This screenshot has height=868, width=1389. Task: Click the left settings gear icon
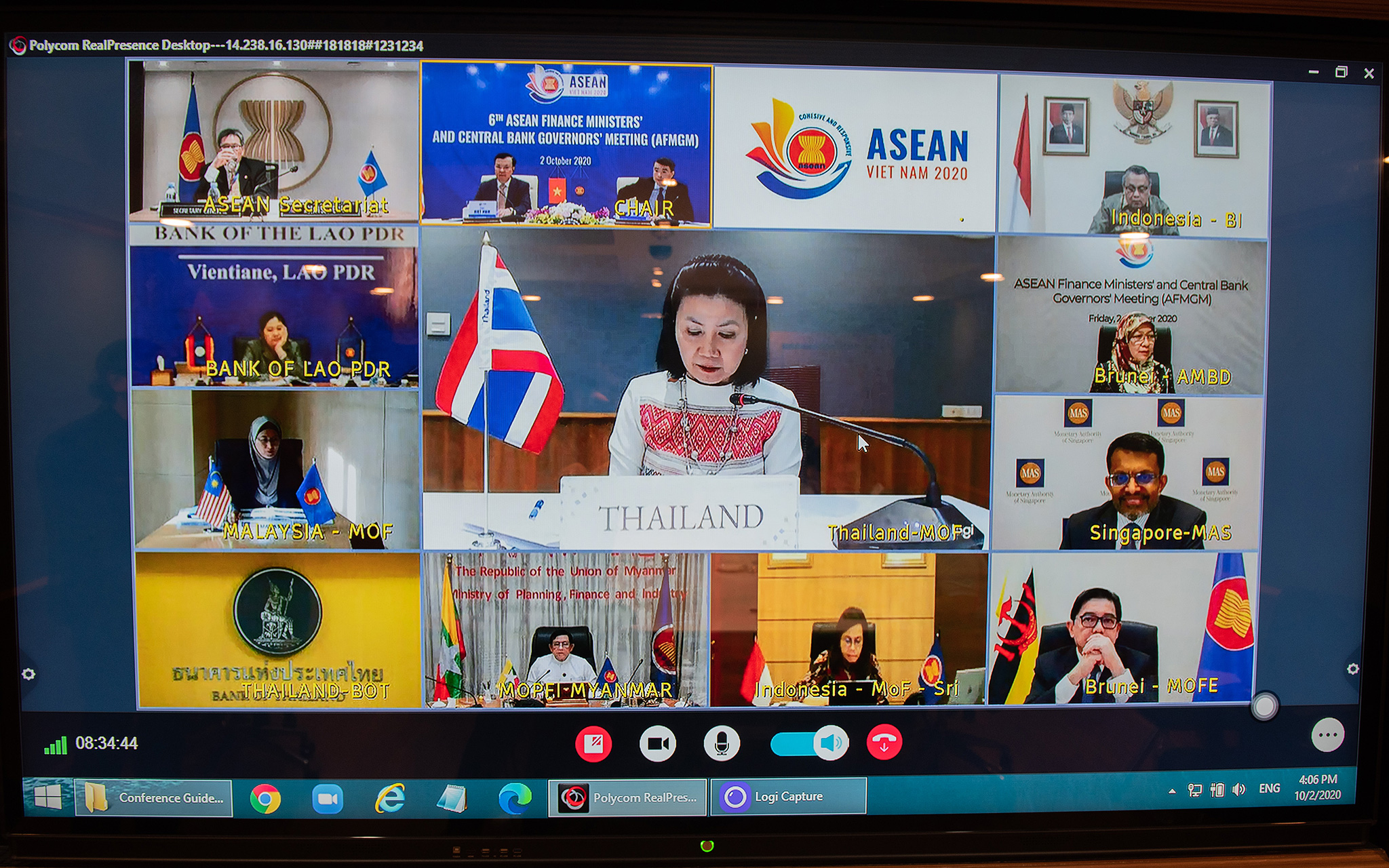(x=28, y=674)
